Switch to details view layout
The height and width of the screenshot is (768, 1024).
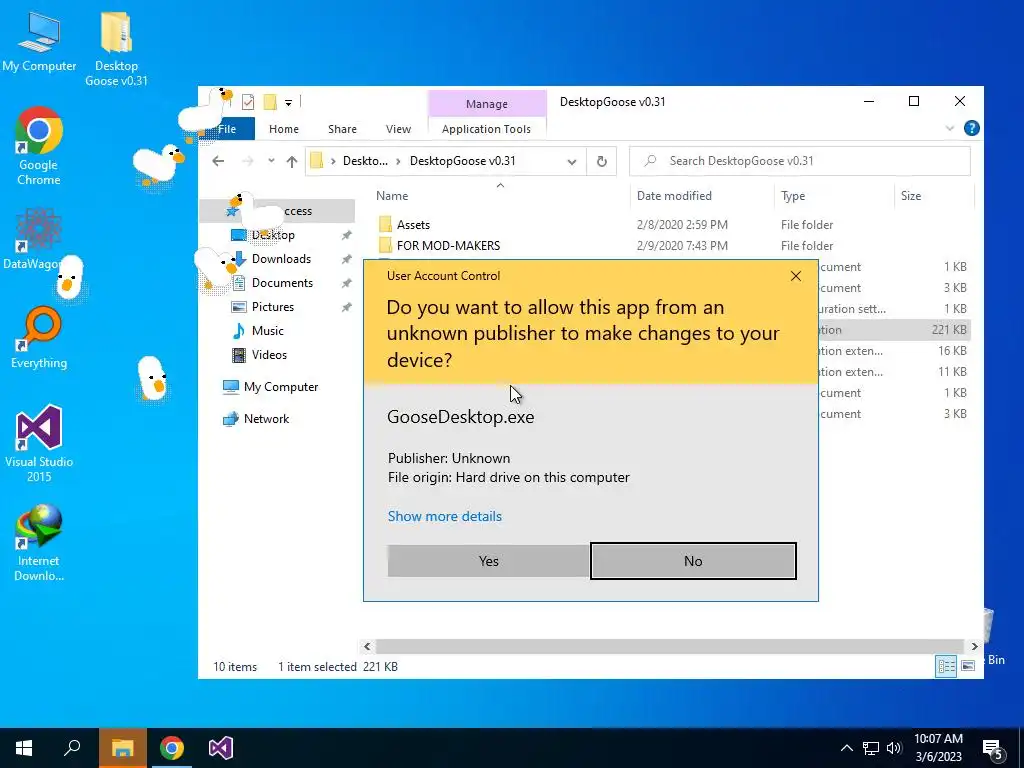click(946, 666)
